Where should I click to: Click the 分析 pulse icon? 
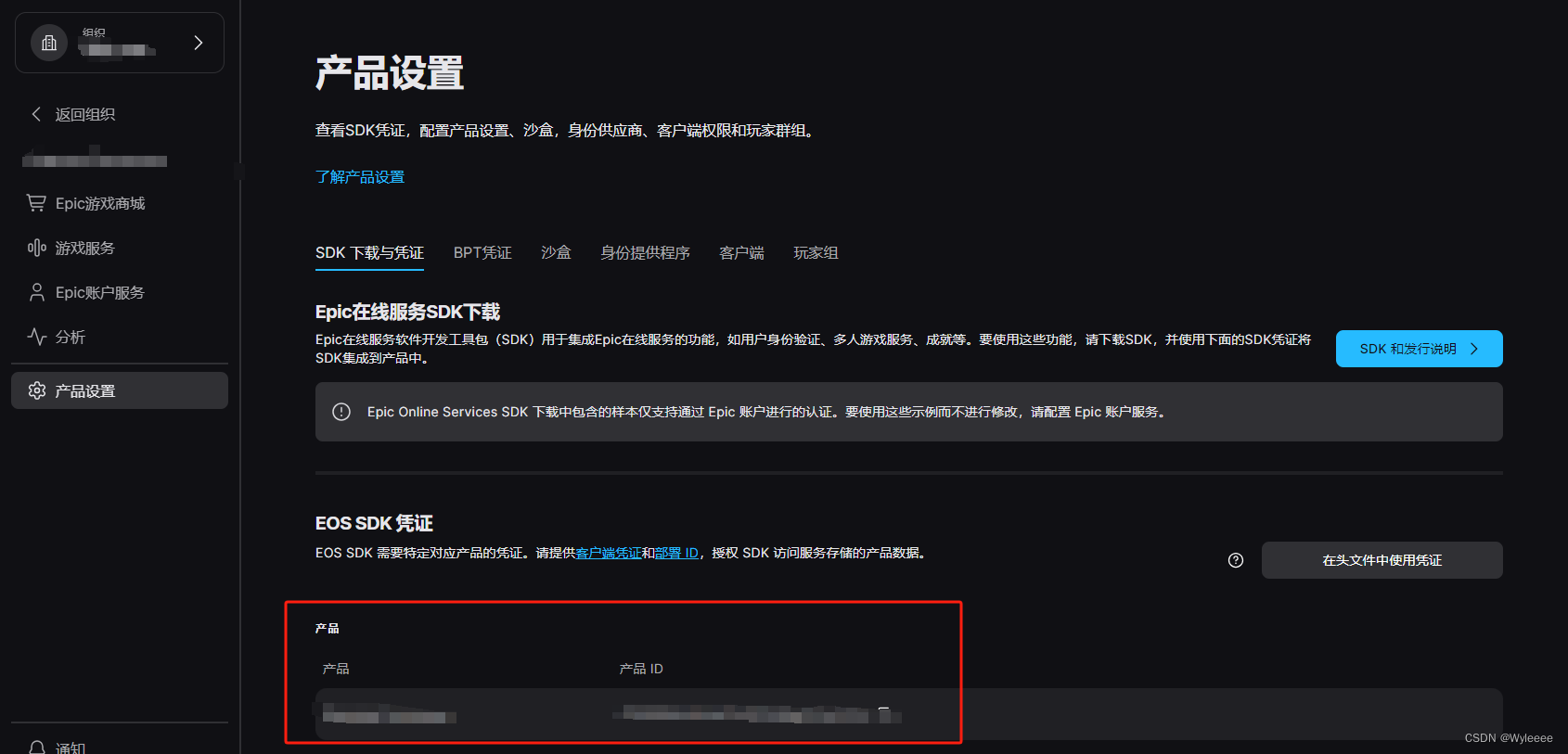point(36,337)
